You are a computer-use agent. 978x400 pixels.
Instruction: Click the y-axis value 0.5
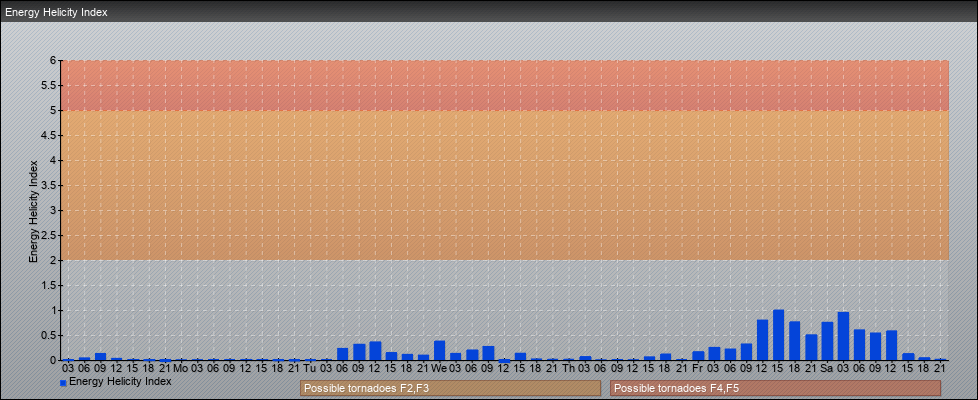click(49, 335)
